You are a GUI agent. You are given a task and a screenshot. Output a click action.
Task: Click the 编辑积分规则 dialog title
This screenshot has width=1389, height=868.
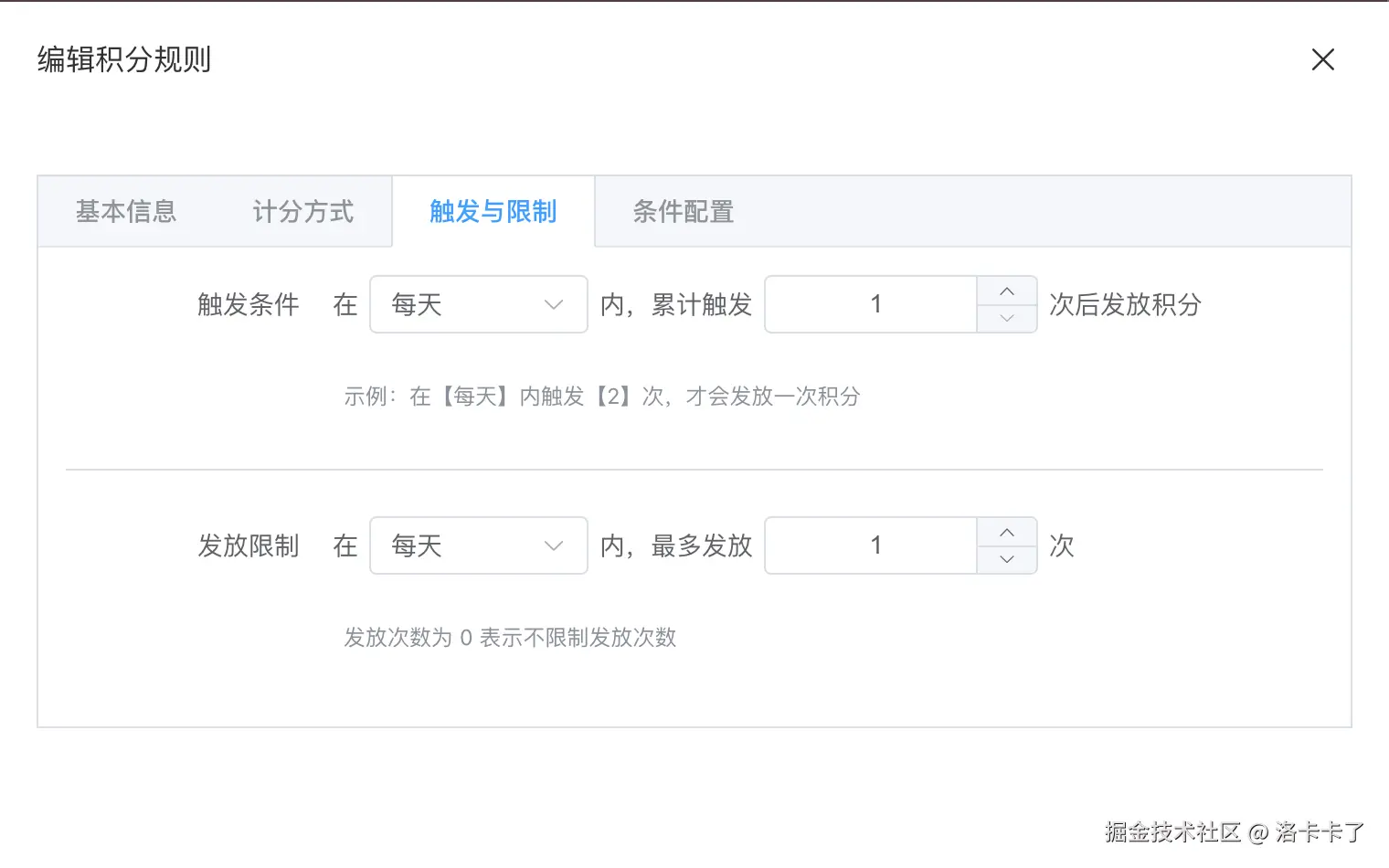pos(124,59)
